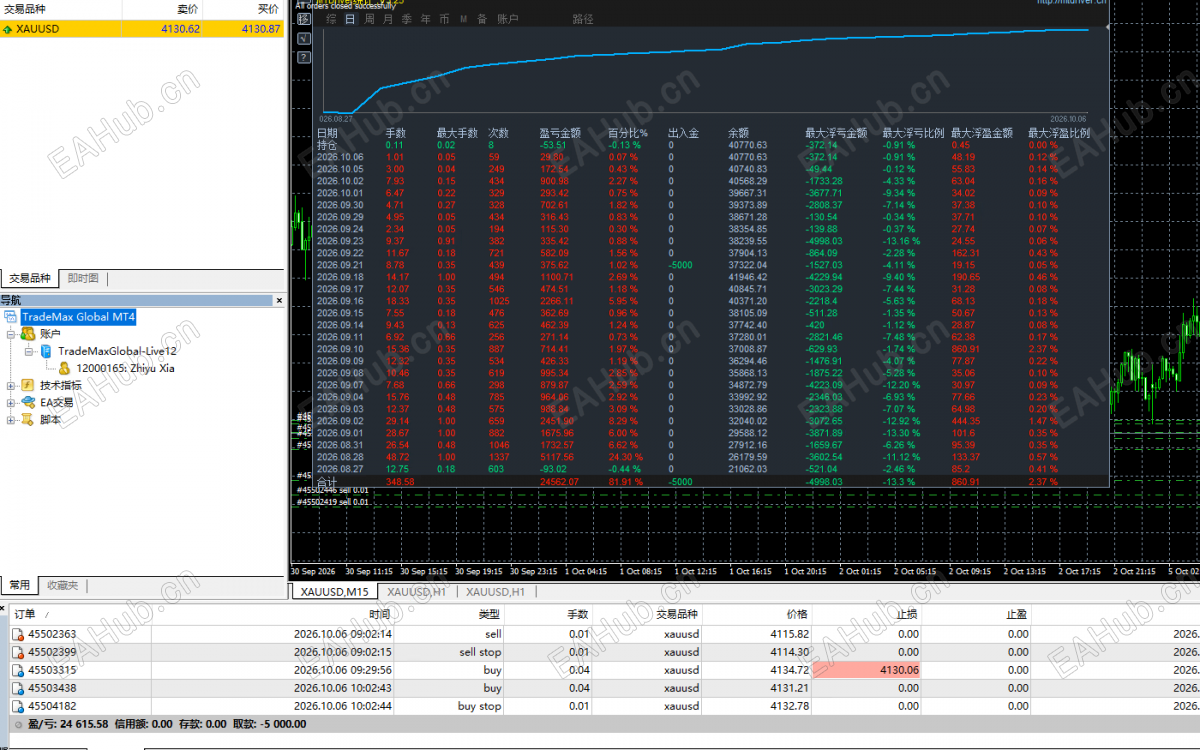Screen dimensions: 1200x750
Task: Collapse the TradeMaxGlobal-Live12 server node
Action: pos(29,351)
